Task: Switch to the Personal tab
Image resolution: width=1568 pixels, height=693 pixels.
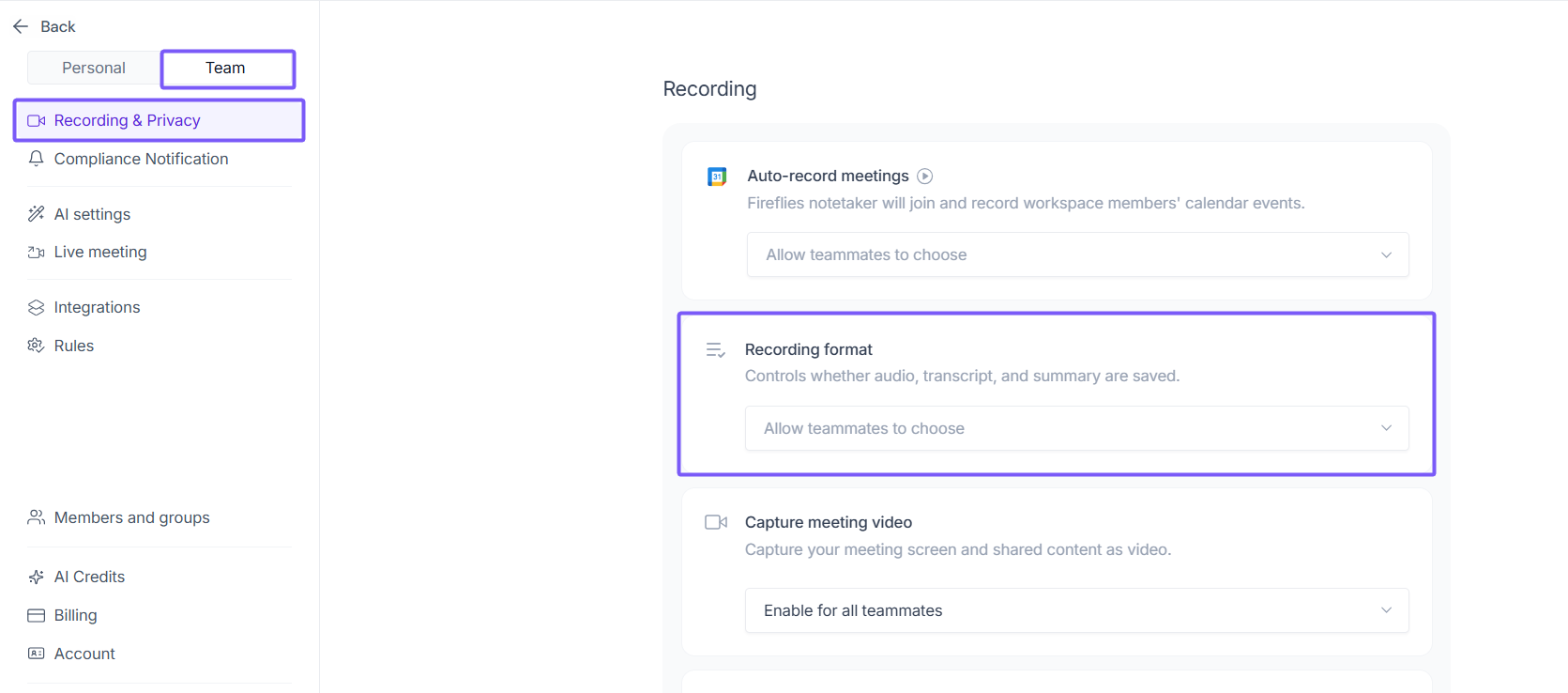Action: pyautogui.click(x=94, y=68)
